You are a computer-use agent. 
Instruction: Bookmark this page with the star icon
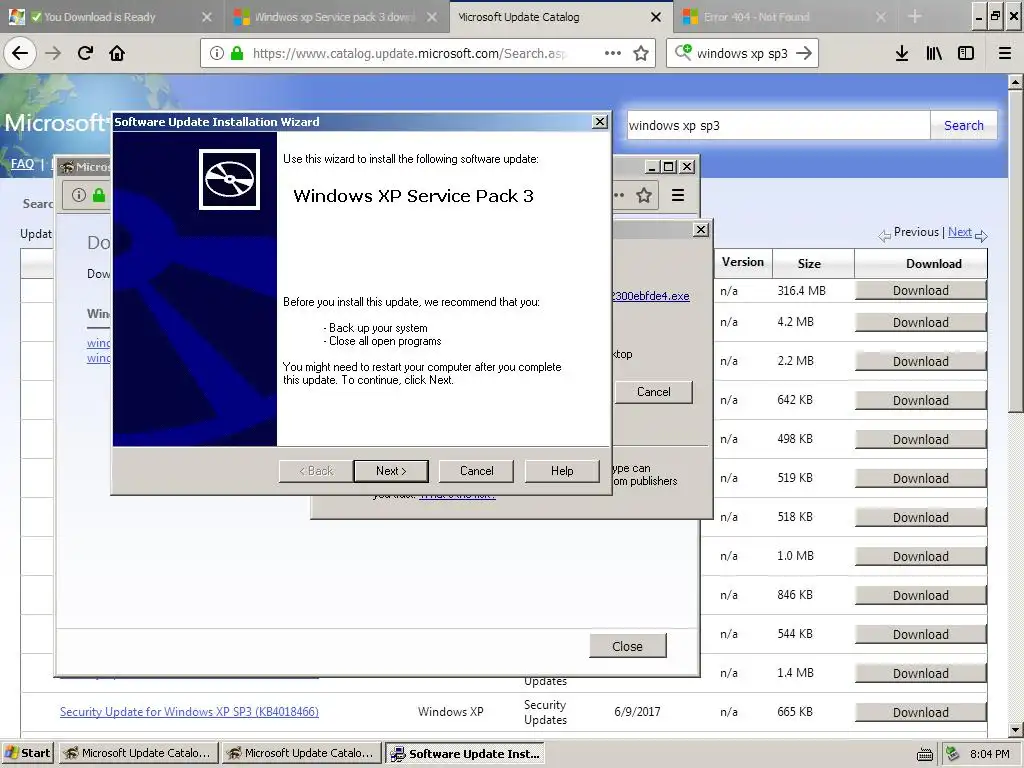641,53
